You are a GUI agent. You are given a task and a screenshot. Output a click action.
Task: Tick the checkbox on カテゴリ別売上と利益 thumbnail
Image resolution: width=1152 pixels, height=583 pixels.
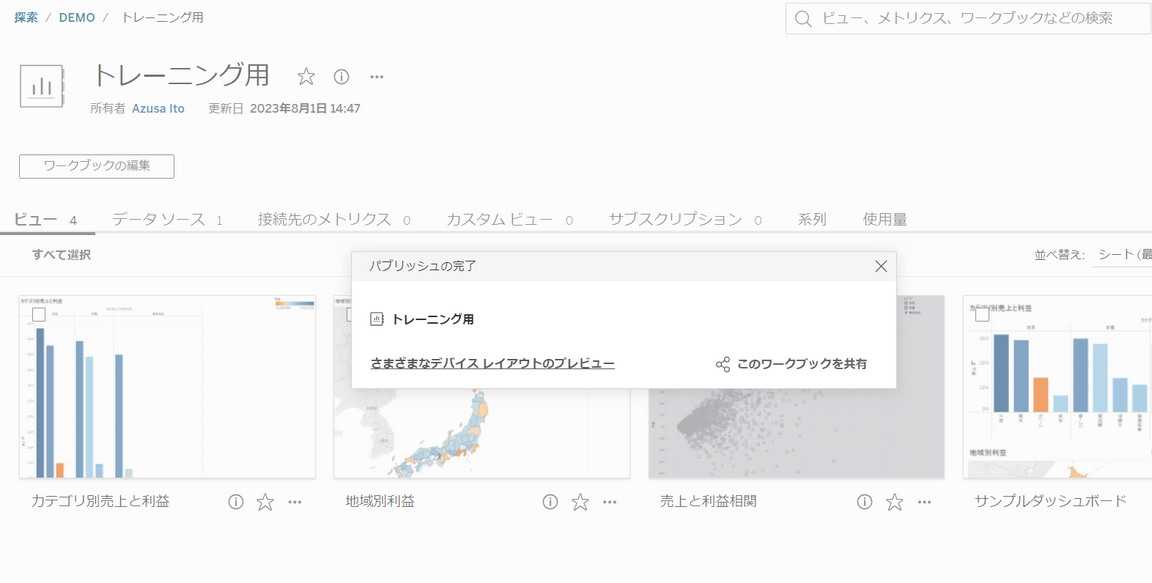39,314
